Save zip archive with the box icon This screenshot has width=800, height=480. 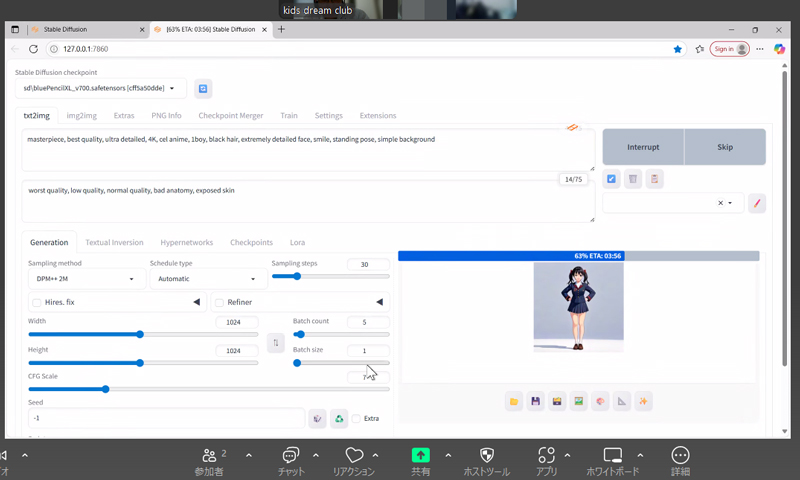pyautogui.click(x=557, y=401)
